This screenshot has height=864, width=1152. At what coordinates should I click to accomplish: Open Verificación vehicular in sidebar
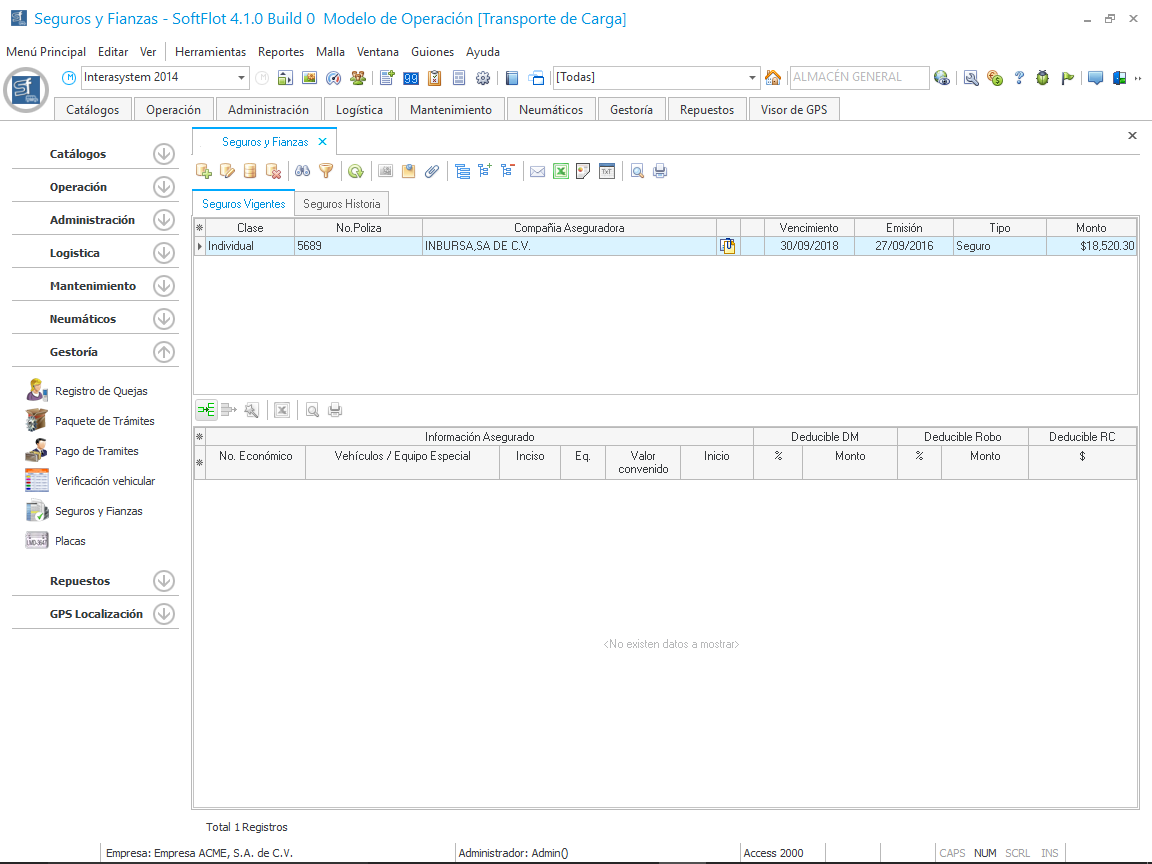105,481
